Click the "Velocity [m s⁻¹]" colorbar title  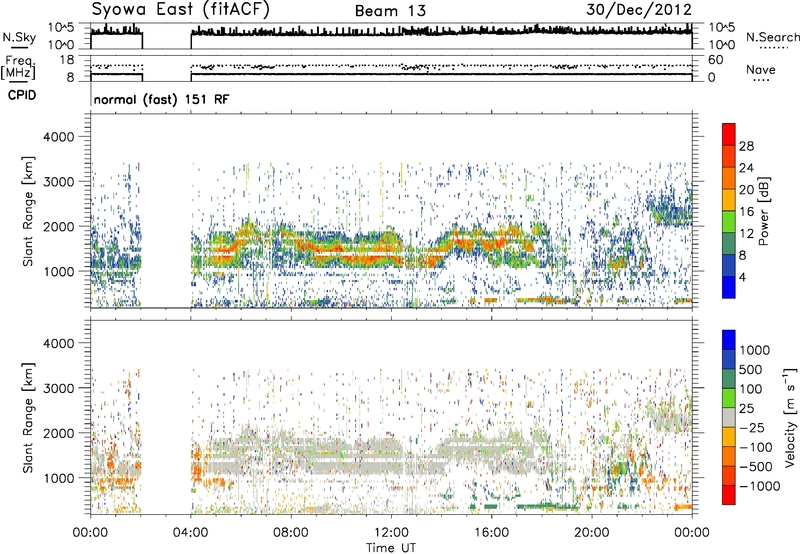click(x=790, y=417)
